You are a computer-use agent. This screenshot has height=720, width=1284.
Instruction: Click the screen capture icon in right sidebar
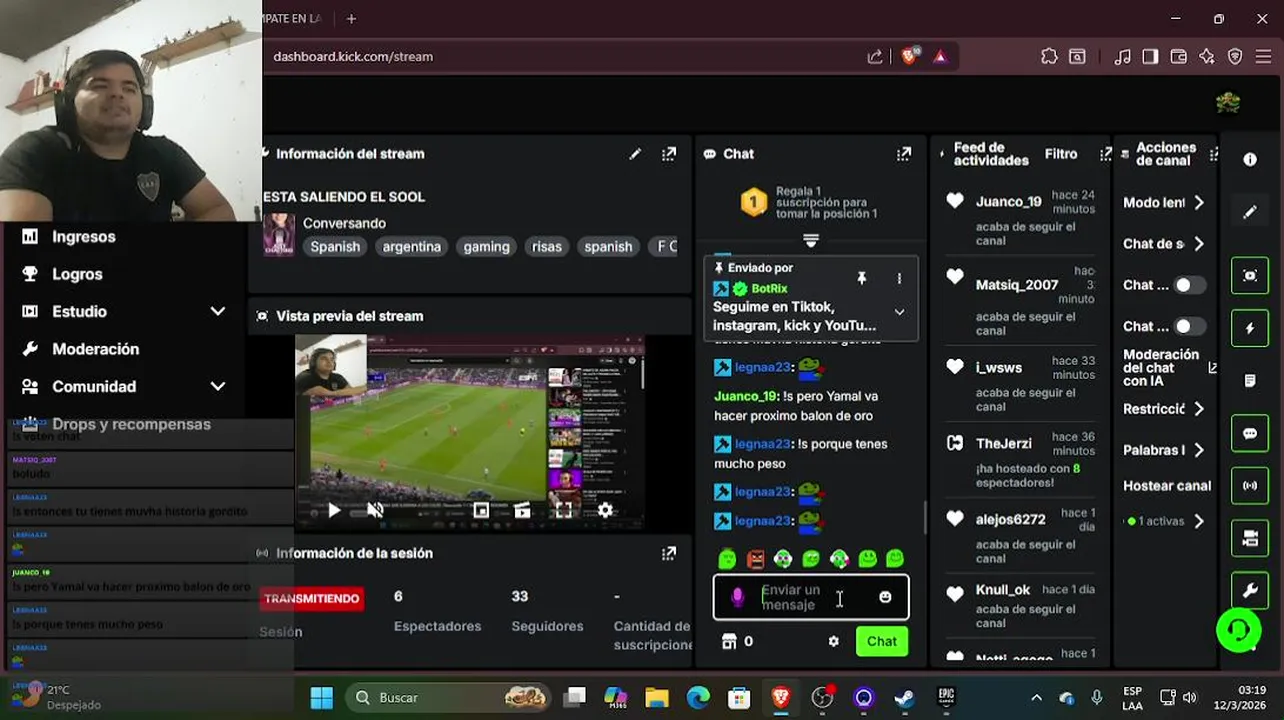tap(1250, 276)
